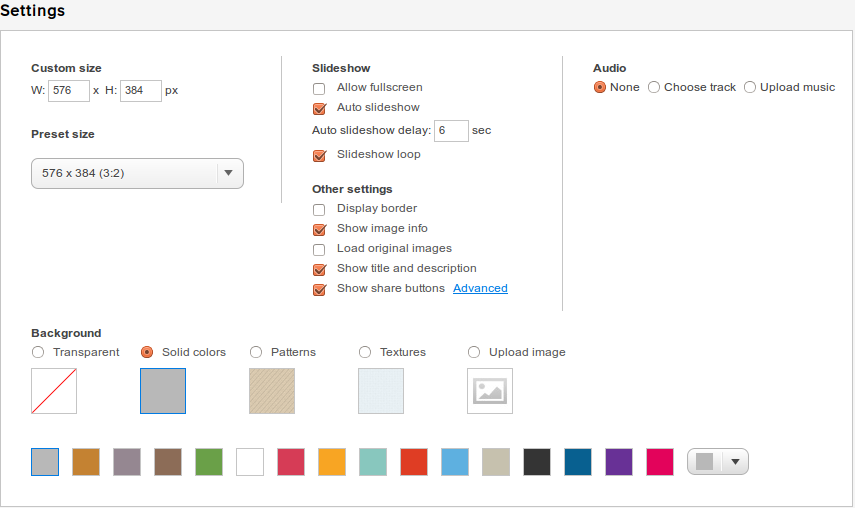Select the Choose track audio option
The width and height of the screenshot is (855, 508).
(654, 87)
